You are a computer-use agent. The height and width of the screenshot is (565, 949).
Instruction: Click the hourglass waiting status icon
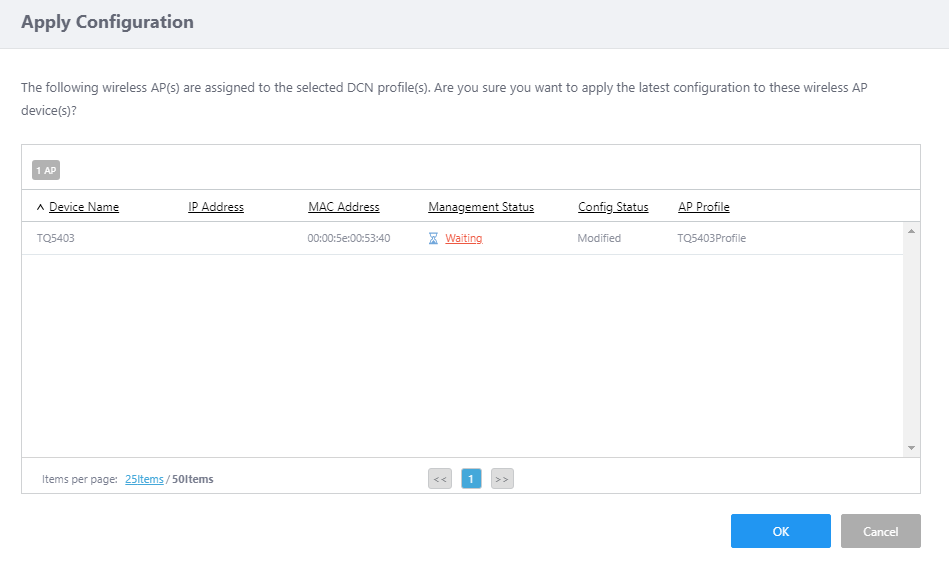pyautogui.click(x=433, y=238)
